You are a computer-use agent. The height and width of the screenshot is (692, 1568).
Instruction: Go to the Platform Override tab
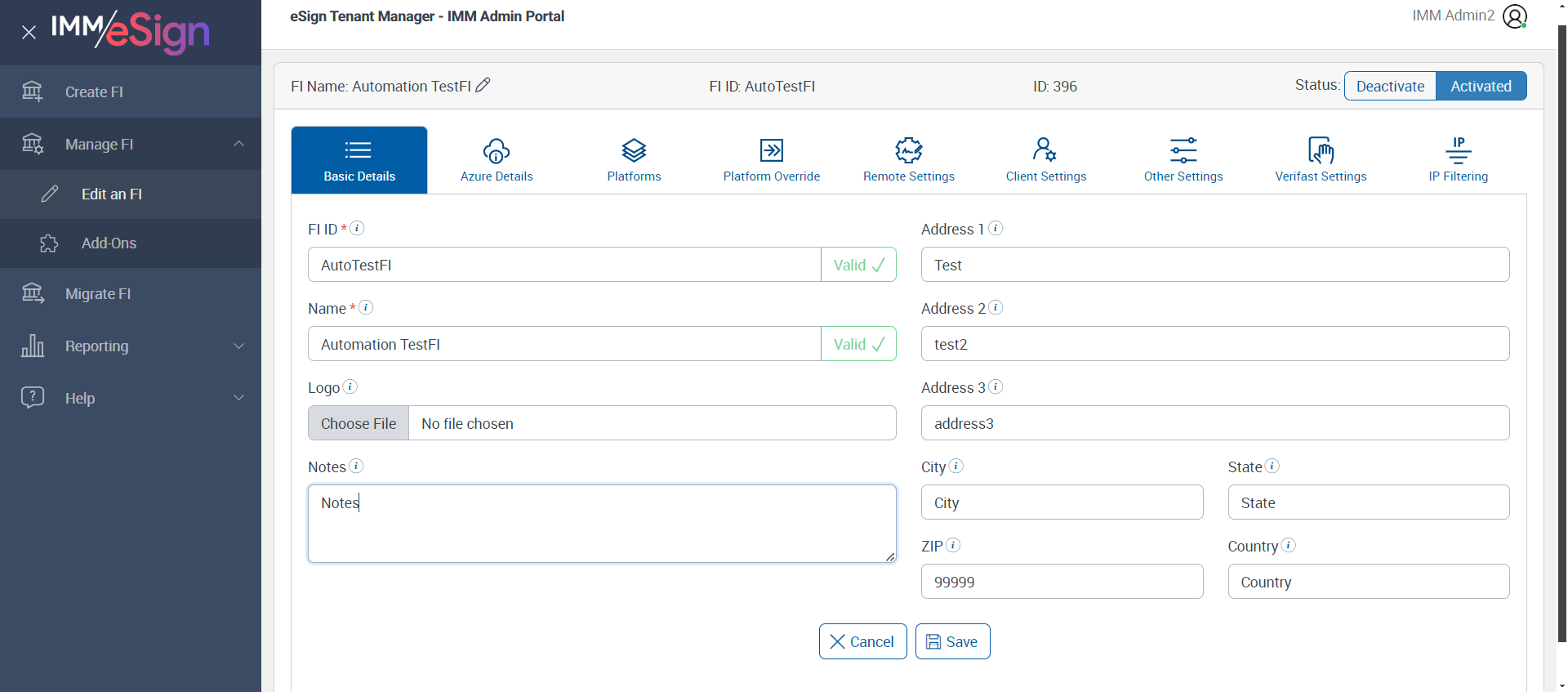click(772, 160)
